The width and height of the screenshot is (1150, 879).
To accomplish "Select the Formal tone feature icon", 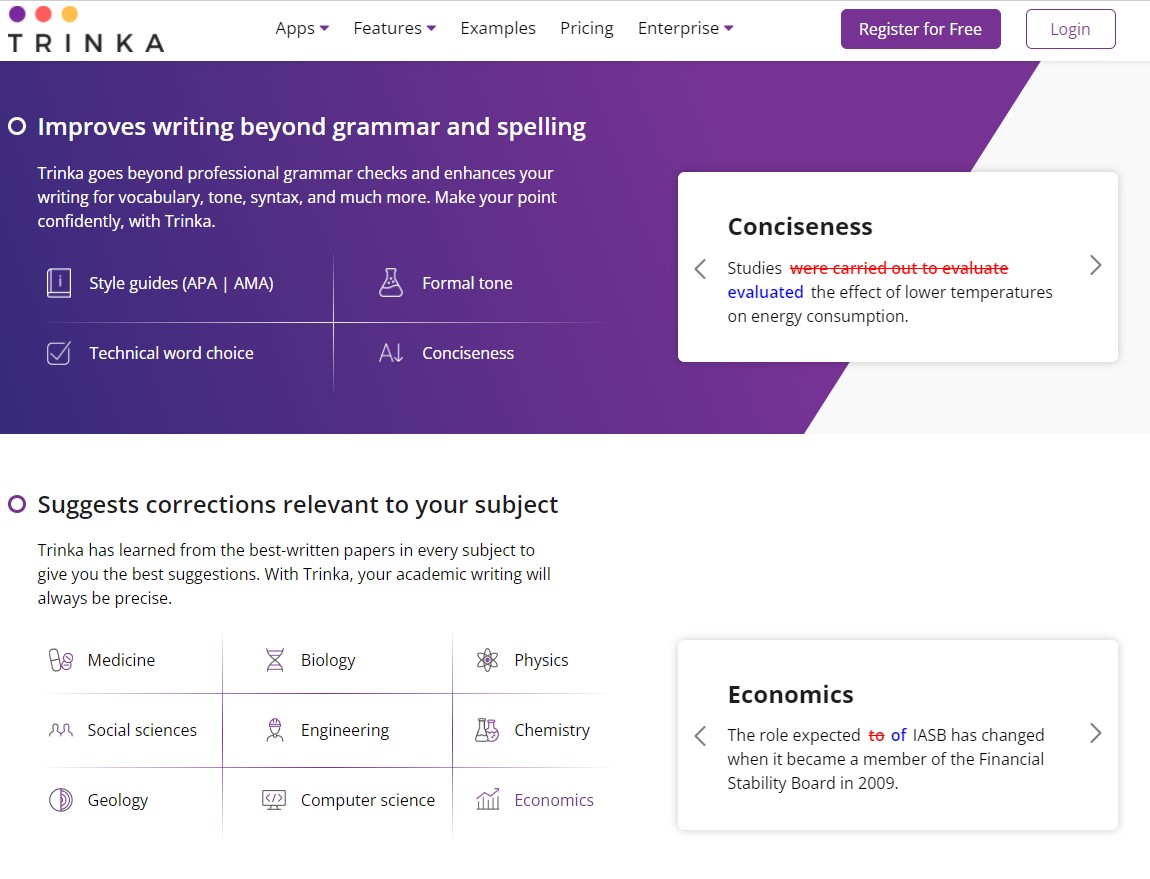I will pyautogui.click(x=390, y=282).
